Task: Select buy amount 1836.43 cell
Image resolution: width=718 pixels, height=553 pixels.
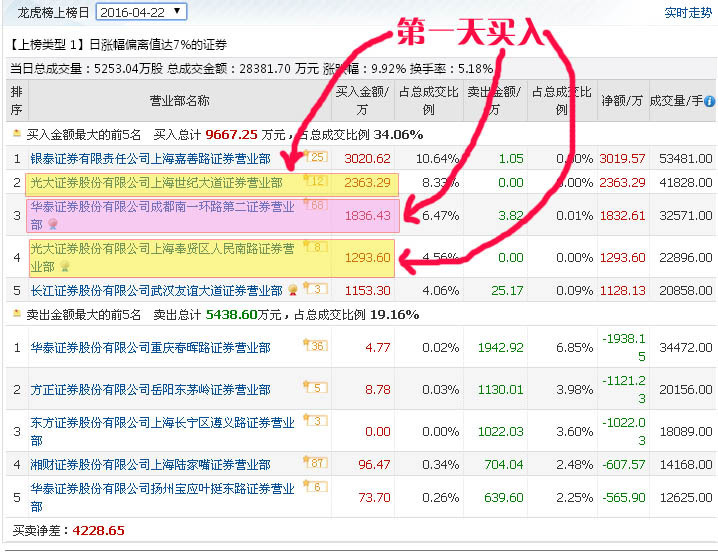Action: click(367, 216)
